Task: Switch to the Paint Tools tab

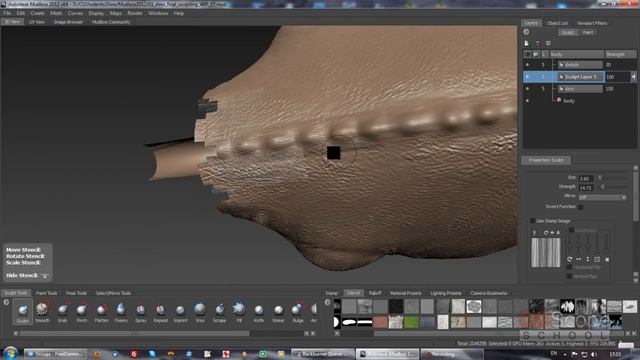Action: [47, 293]
